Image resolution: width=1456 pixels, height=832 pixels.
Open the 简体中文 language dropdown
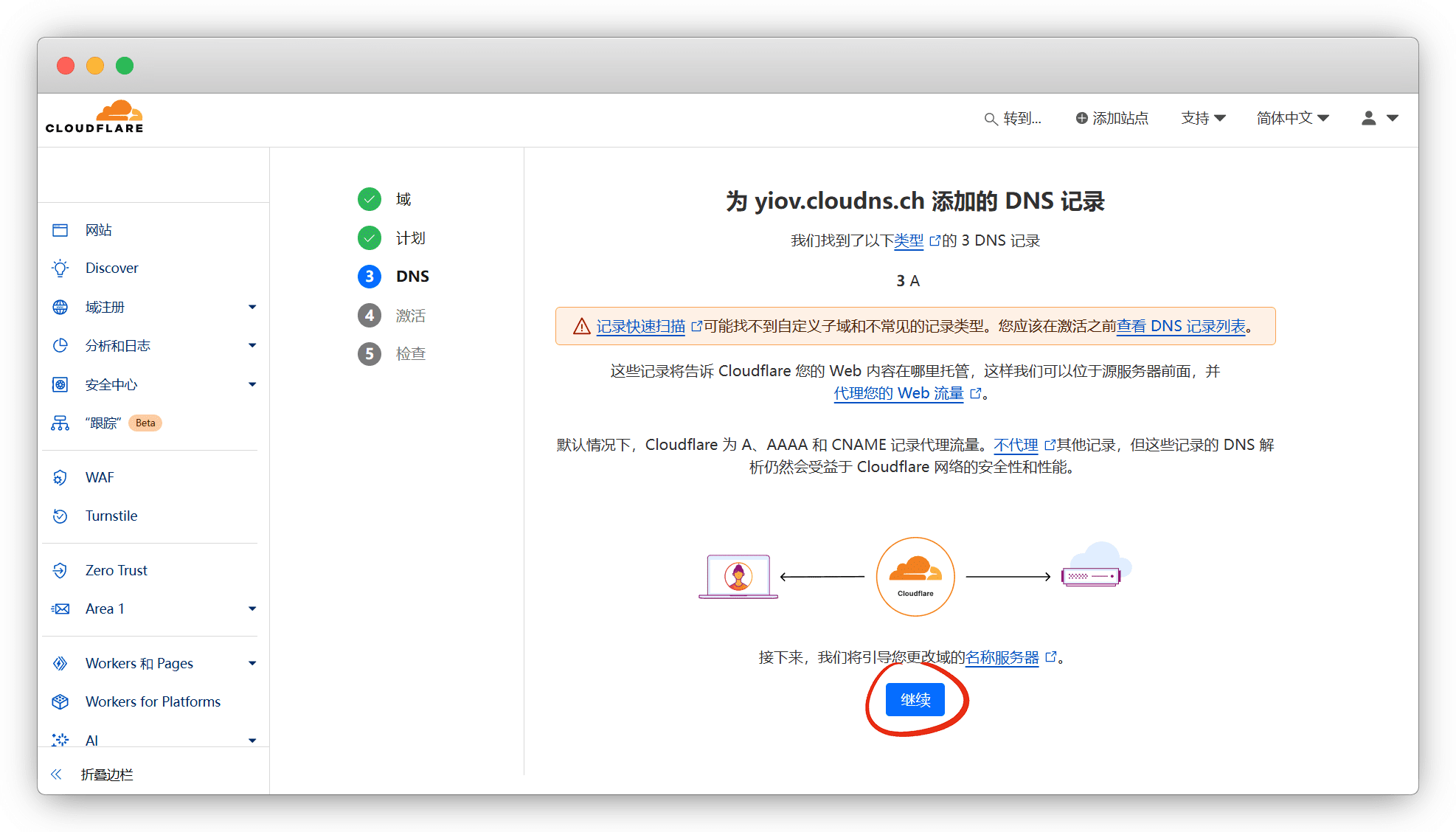click(1292, 118)
